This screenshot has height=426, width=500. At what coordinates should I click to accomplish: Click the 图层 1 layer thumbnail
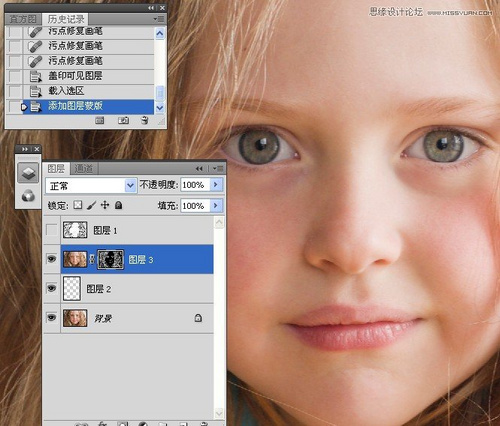(75, 230)
